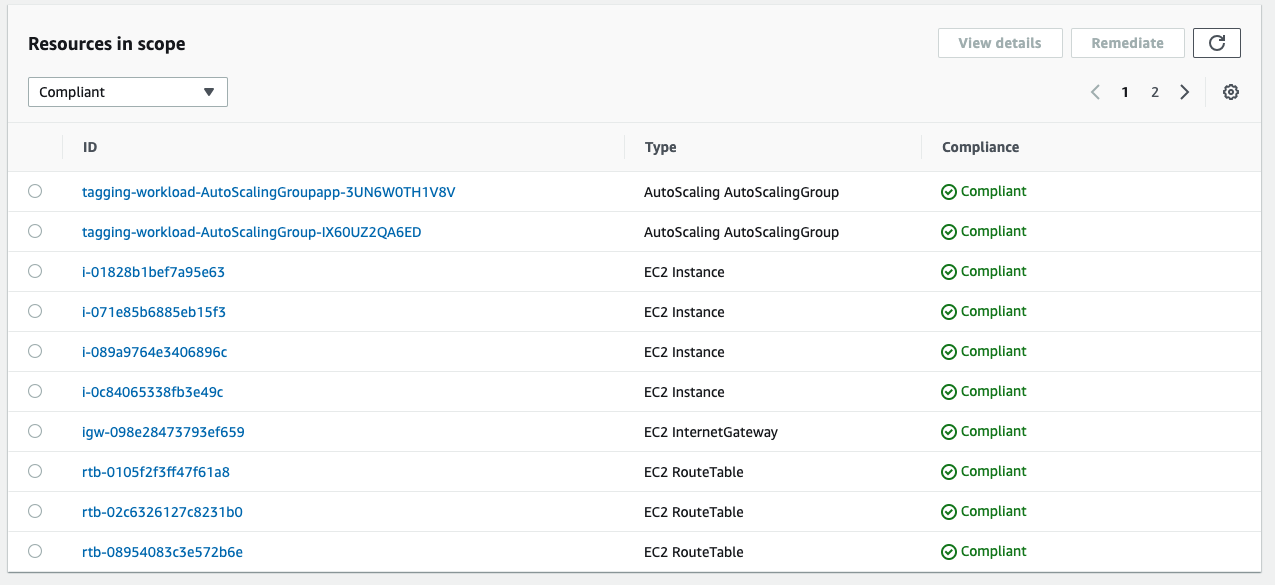Select page 1 in pagination
Screen dimensions: 1275x585
[x=1125, y=92]
